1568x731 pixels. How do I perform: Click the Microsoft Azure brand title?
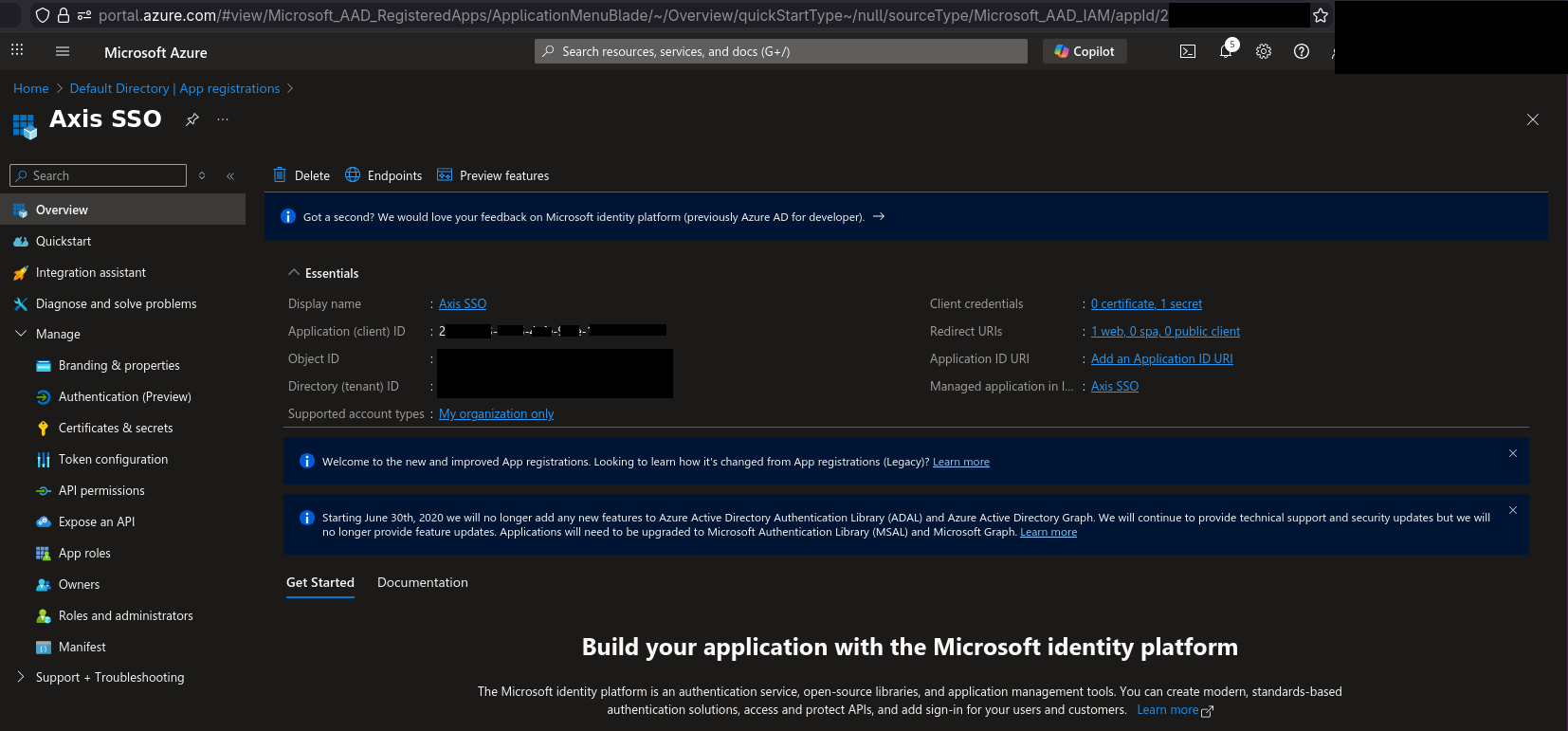tap(155, 52)
